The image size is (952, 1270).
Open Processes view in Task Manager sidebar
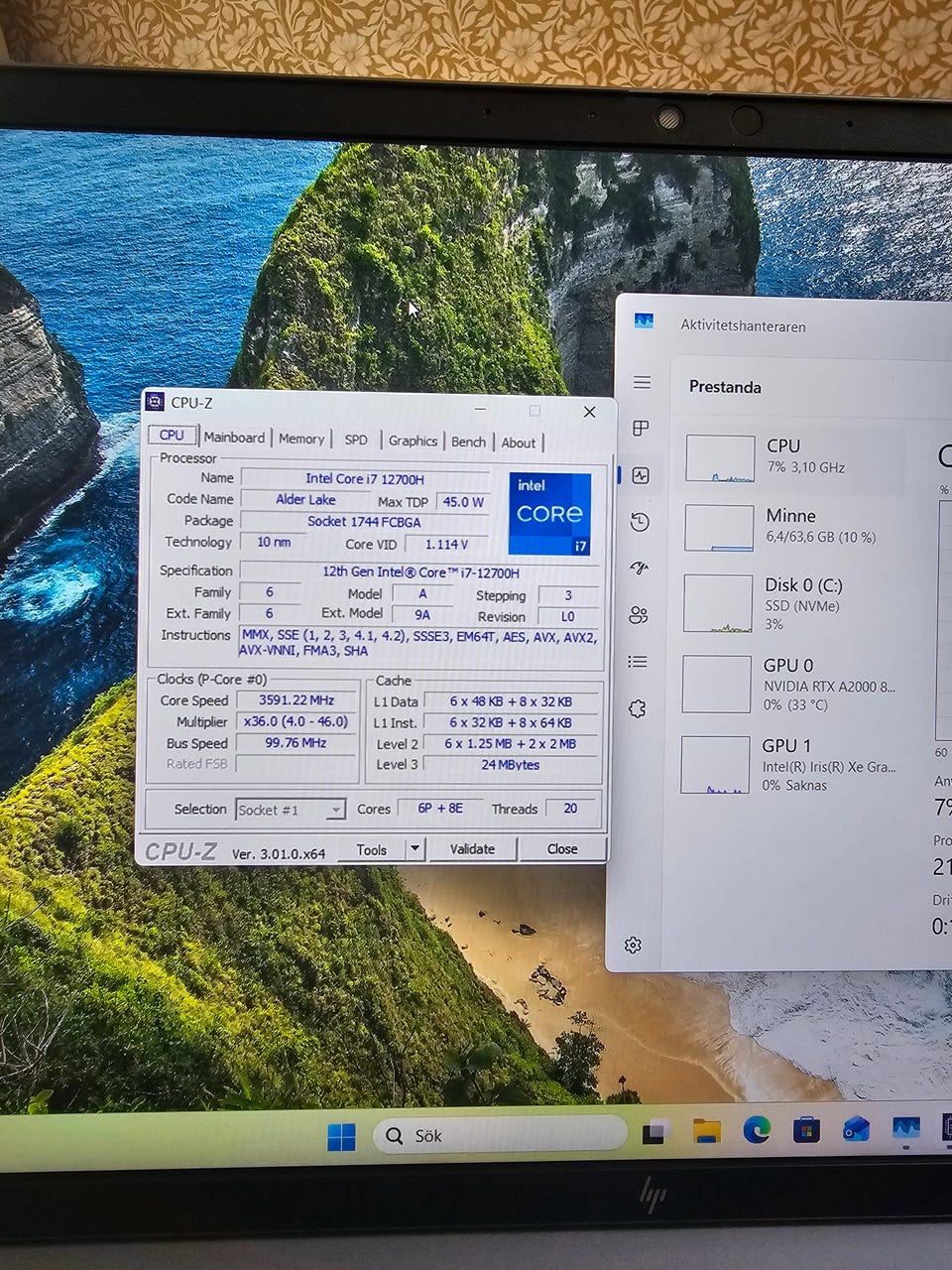pyautogui.click(x=641, y=429)
